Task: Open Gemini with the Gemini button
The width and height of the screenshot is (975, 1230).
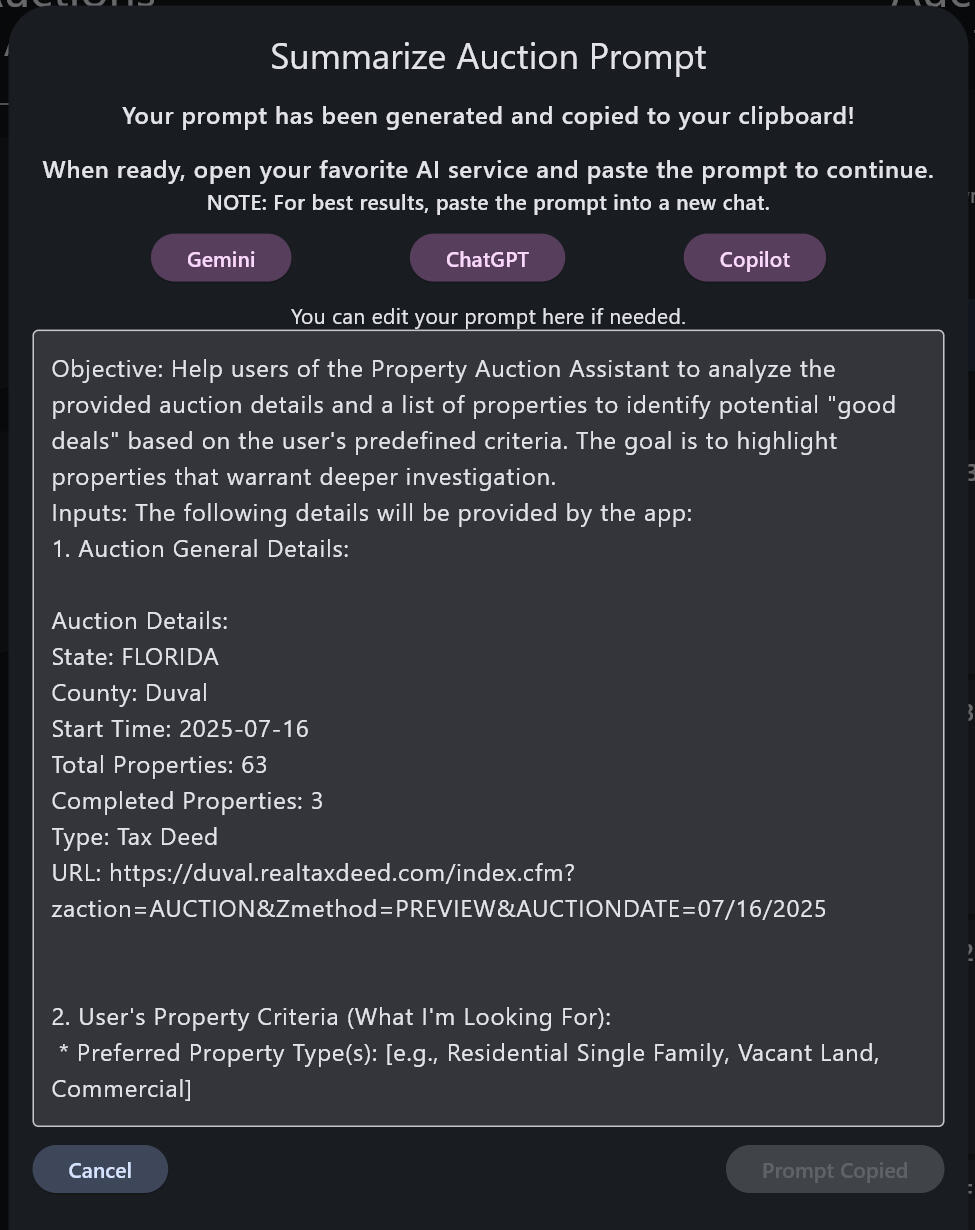Action: pyautogui.click(x=221, y=259)
